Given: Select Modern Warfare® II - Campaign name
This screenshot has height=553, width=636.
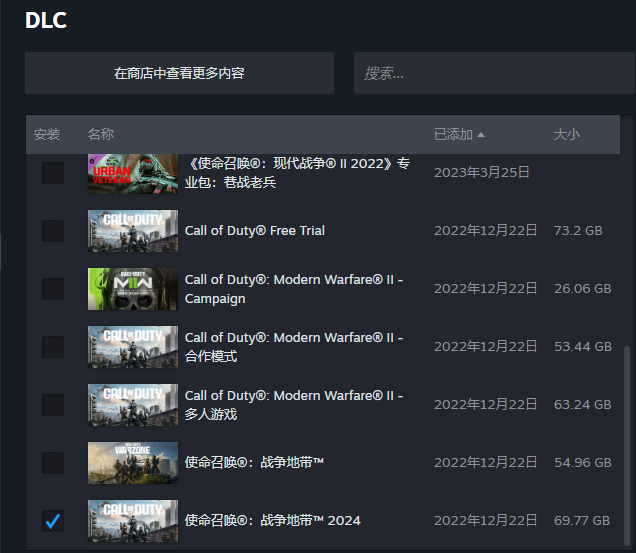Looking at the screenshot, I should point(294,289).
